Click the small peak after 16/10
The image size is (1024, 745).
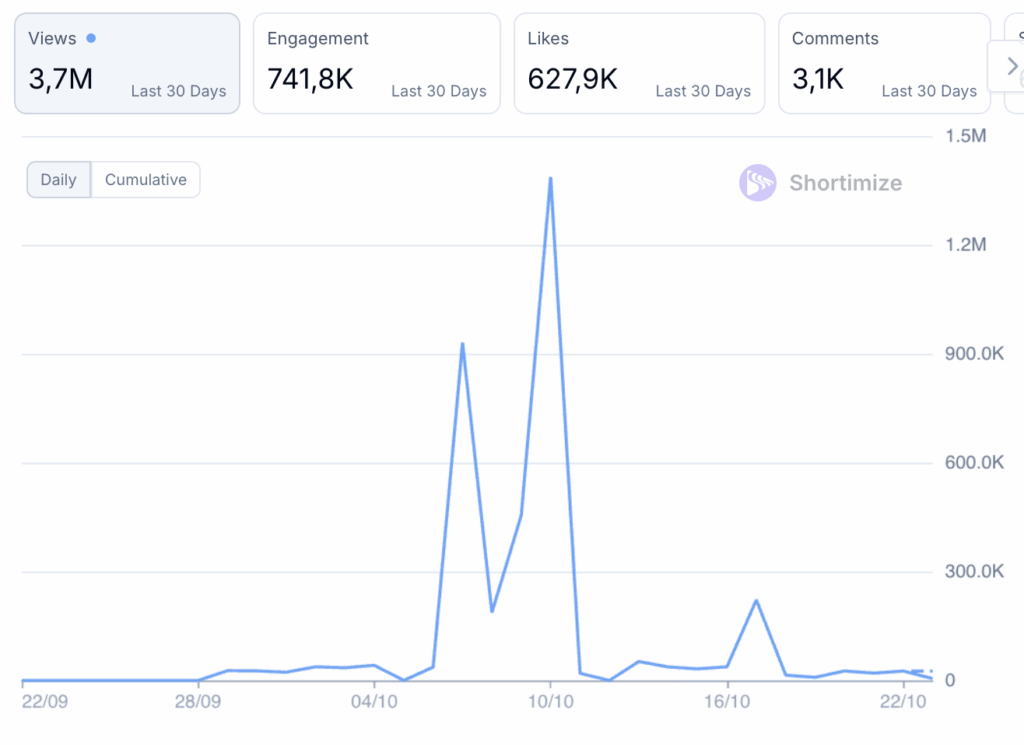(756, 600)
